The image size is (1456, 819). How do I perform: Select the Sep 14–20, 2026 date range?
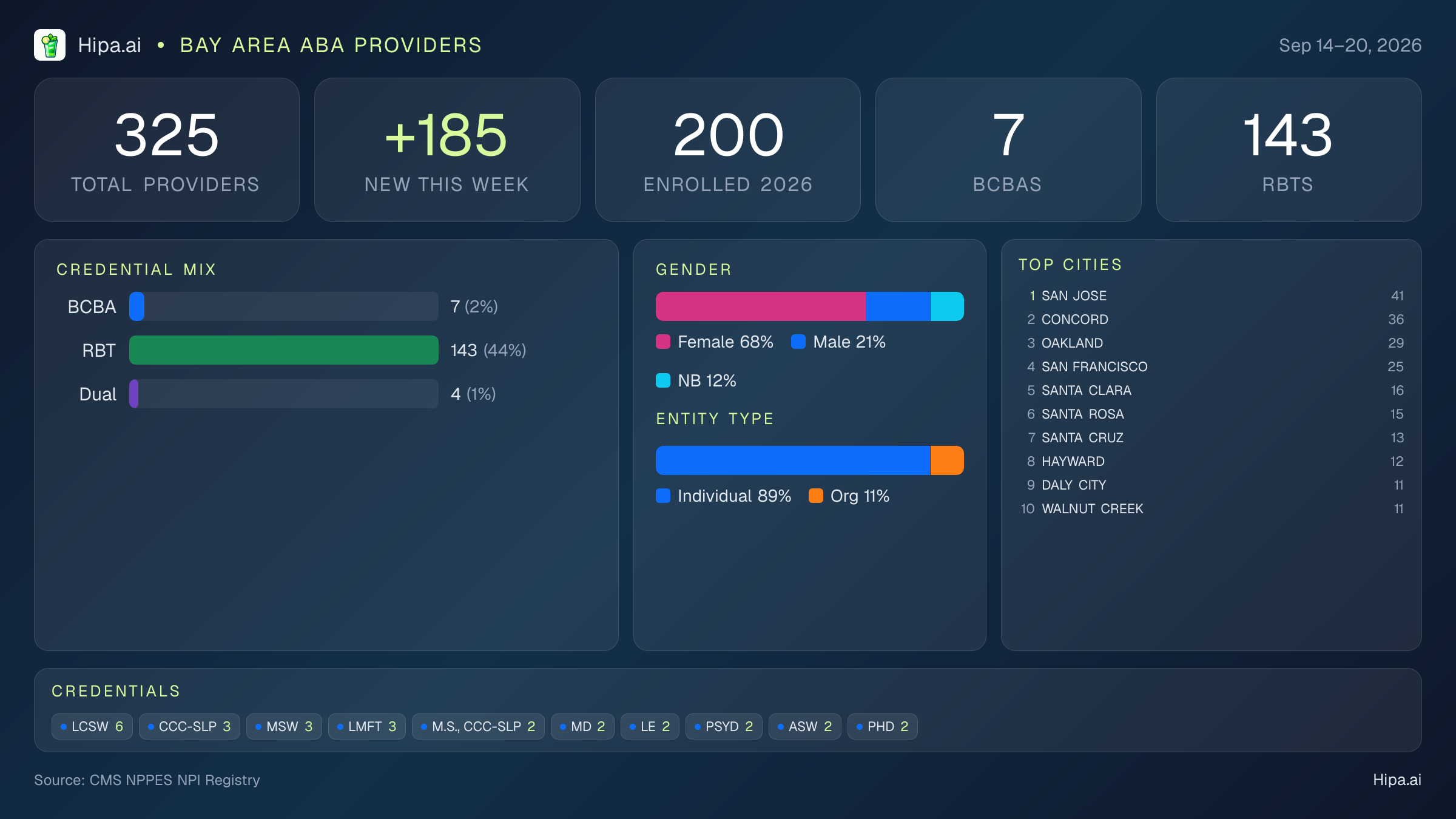tap(1350, 45)
